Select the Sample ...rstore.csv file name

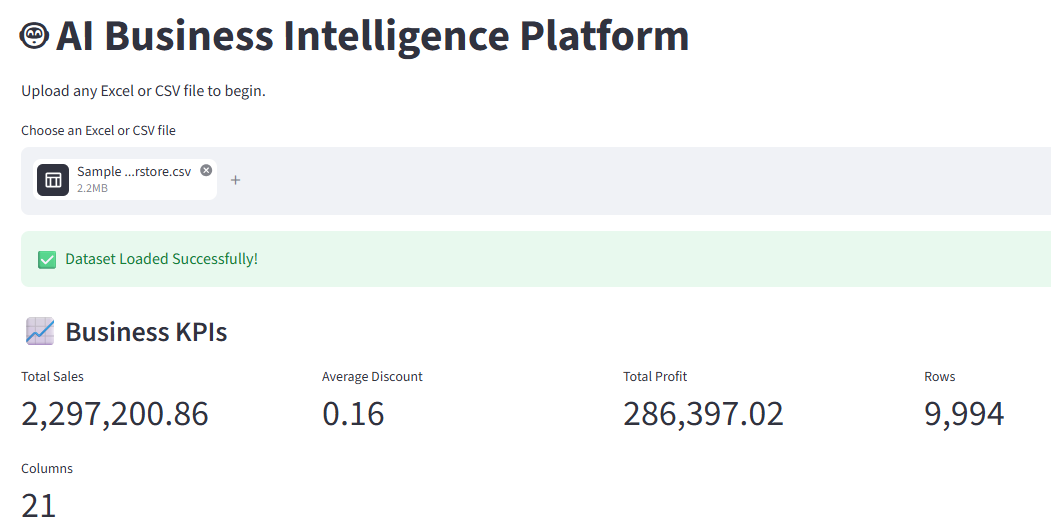[134, 172]
